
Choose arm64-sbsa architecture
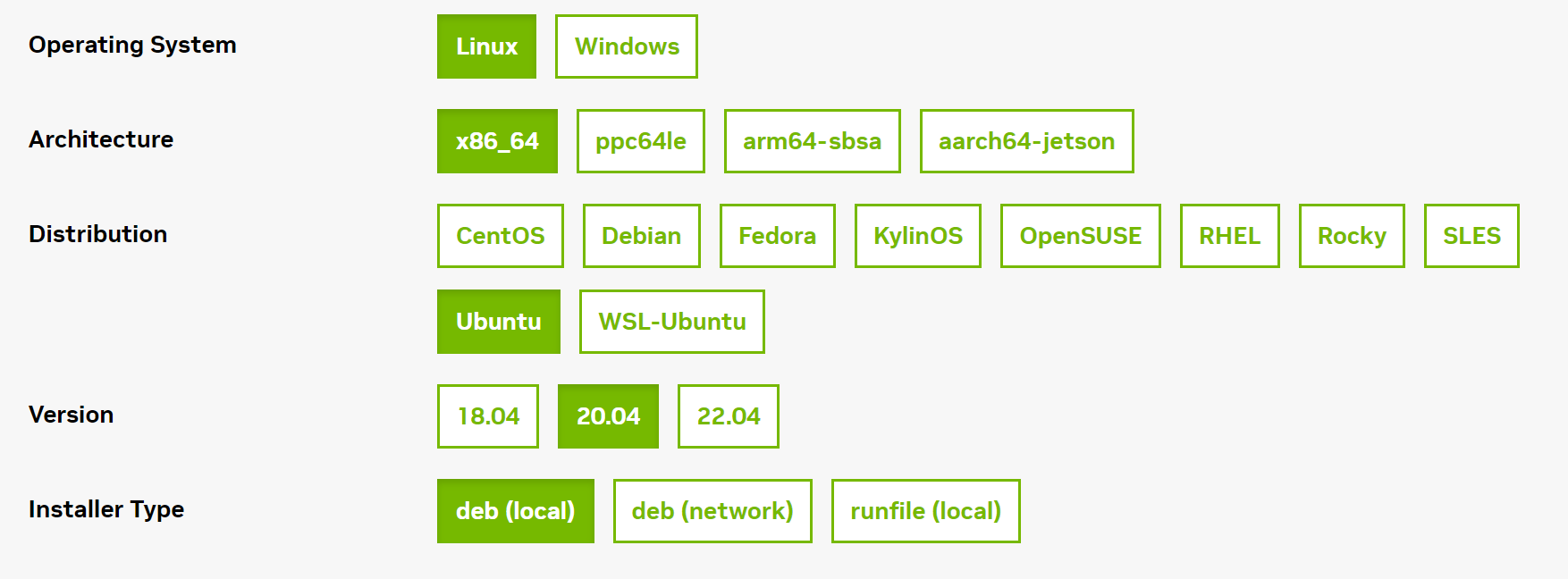click(813, 141)
